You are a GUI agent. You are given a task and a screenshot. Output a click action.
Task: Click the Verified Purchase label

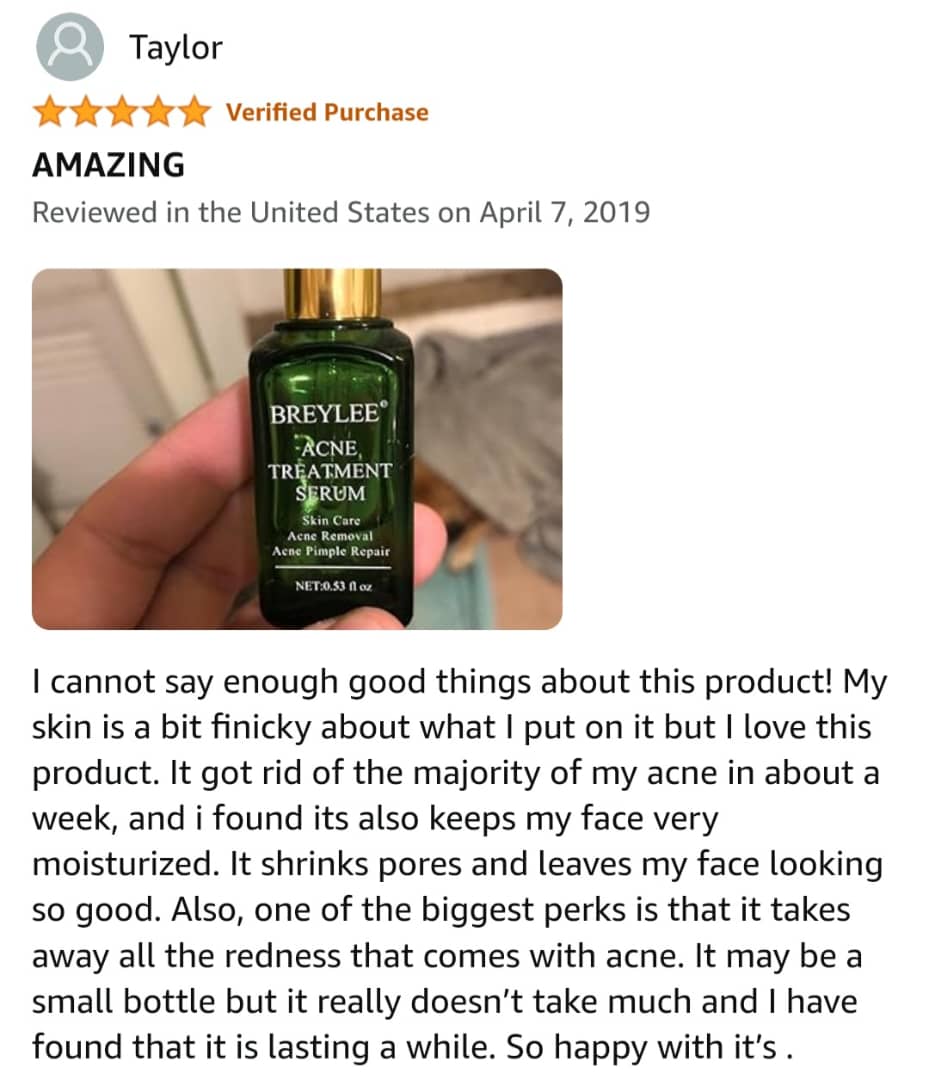click(x=327, y=112)
